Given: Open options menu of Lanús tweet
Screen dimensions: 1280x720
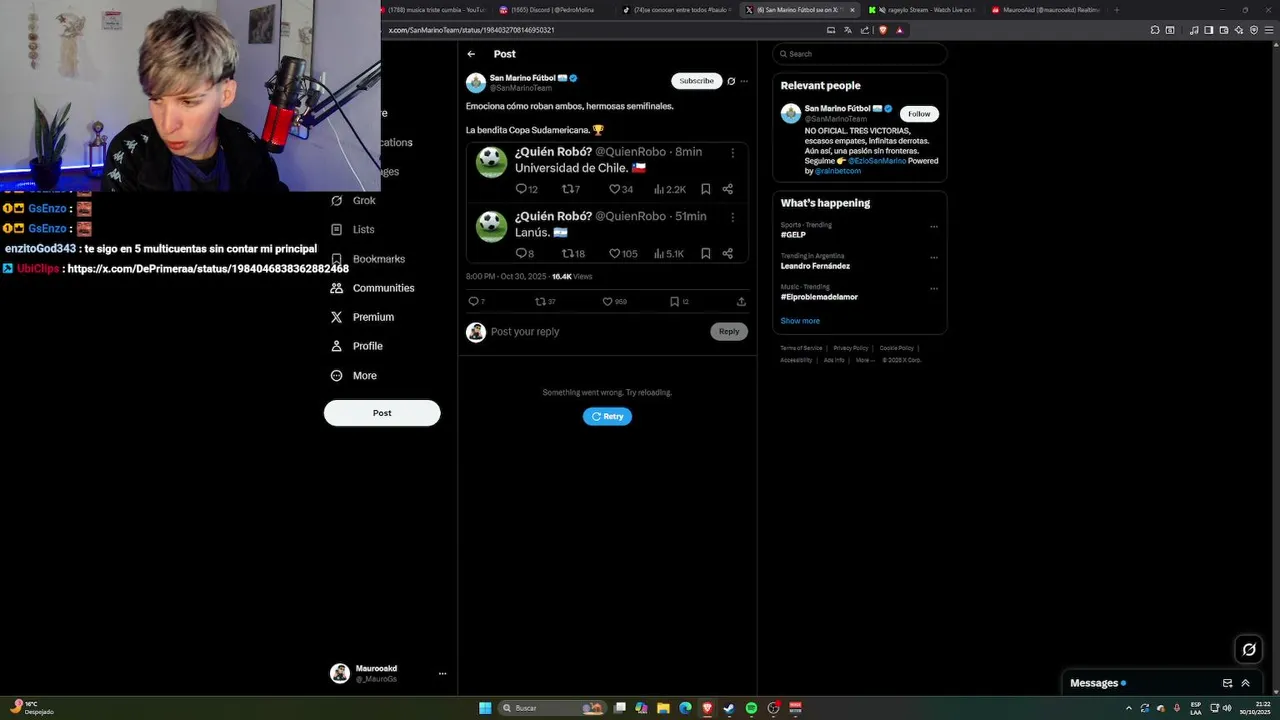Looking at the screenshot, I should click(x=732, y=217).
